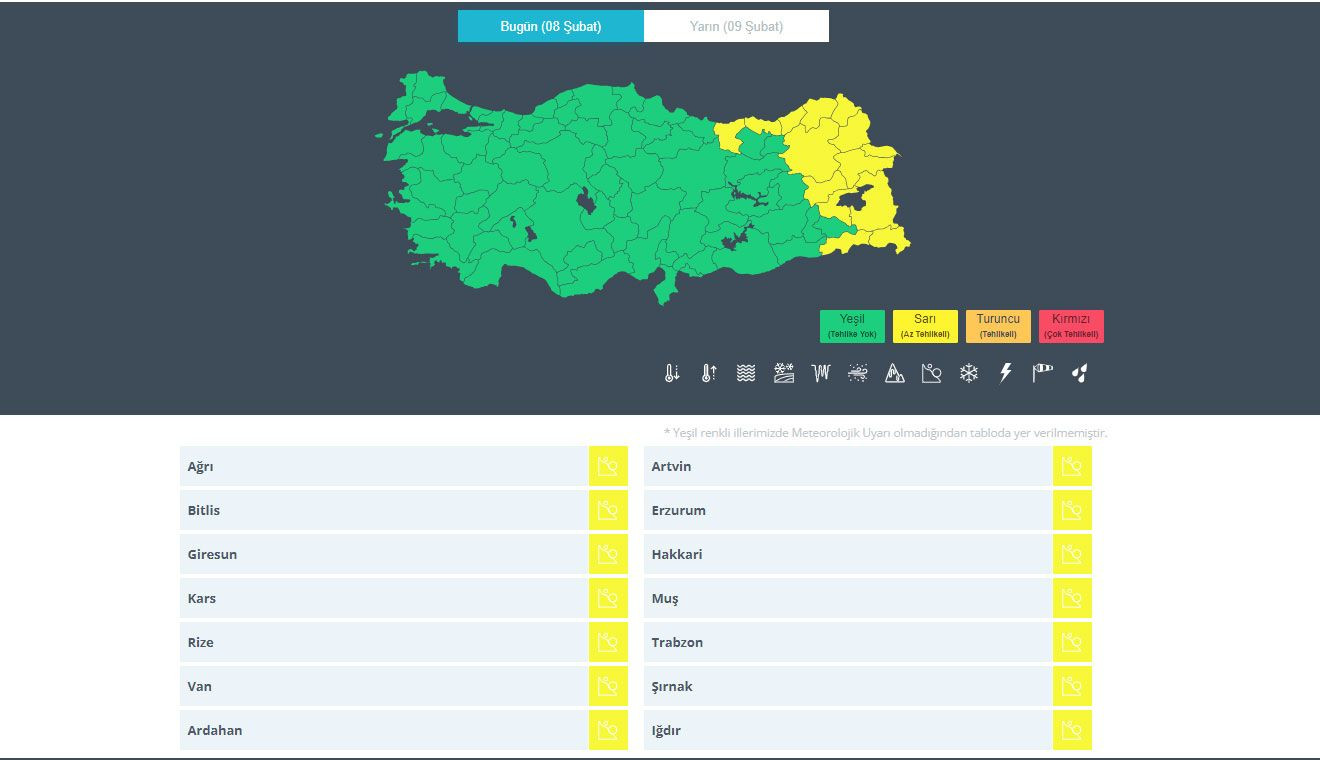
Task: Click the green Yeşil legend swatch
Action: pos(852,326)
